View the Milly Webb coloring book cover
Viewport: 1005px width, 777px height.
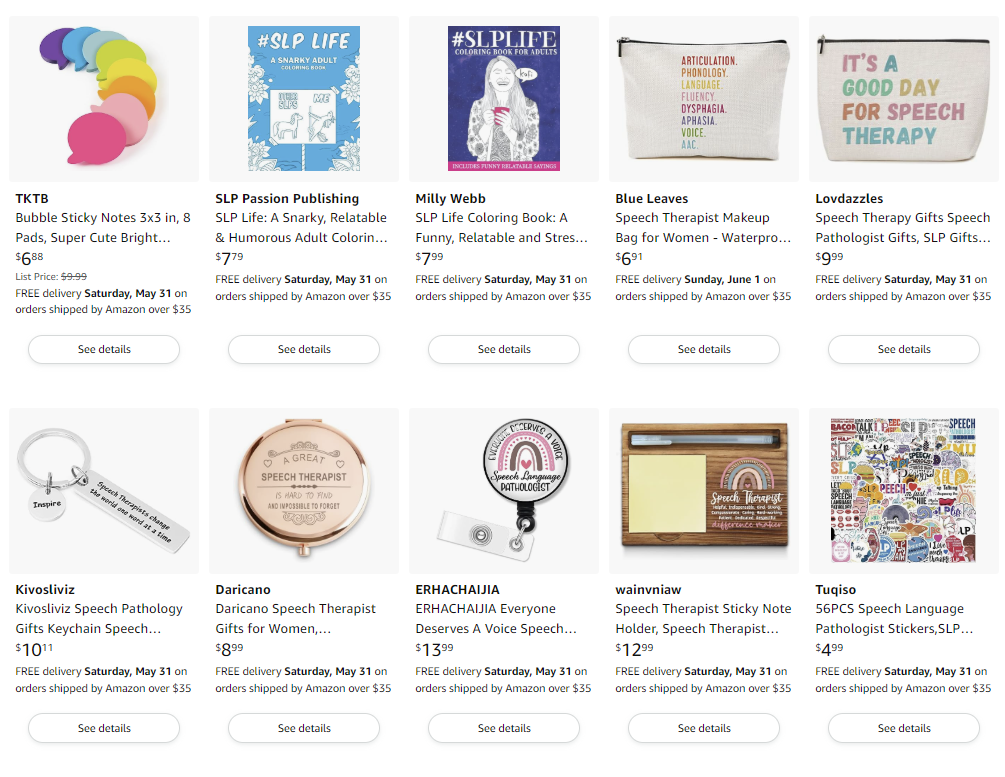[504, 99]
